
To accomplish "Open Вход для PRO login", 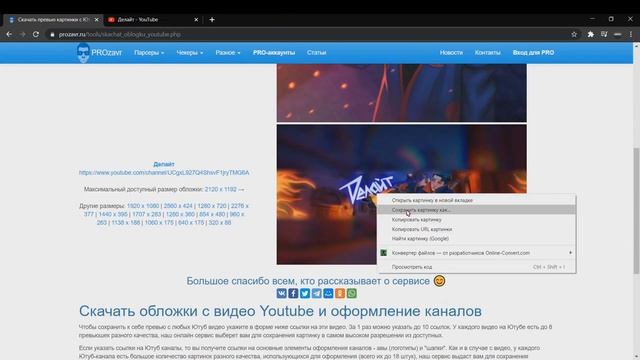I will [x=533, y=53].
